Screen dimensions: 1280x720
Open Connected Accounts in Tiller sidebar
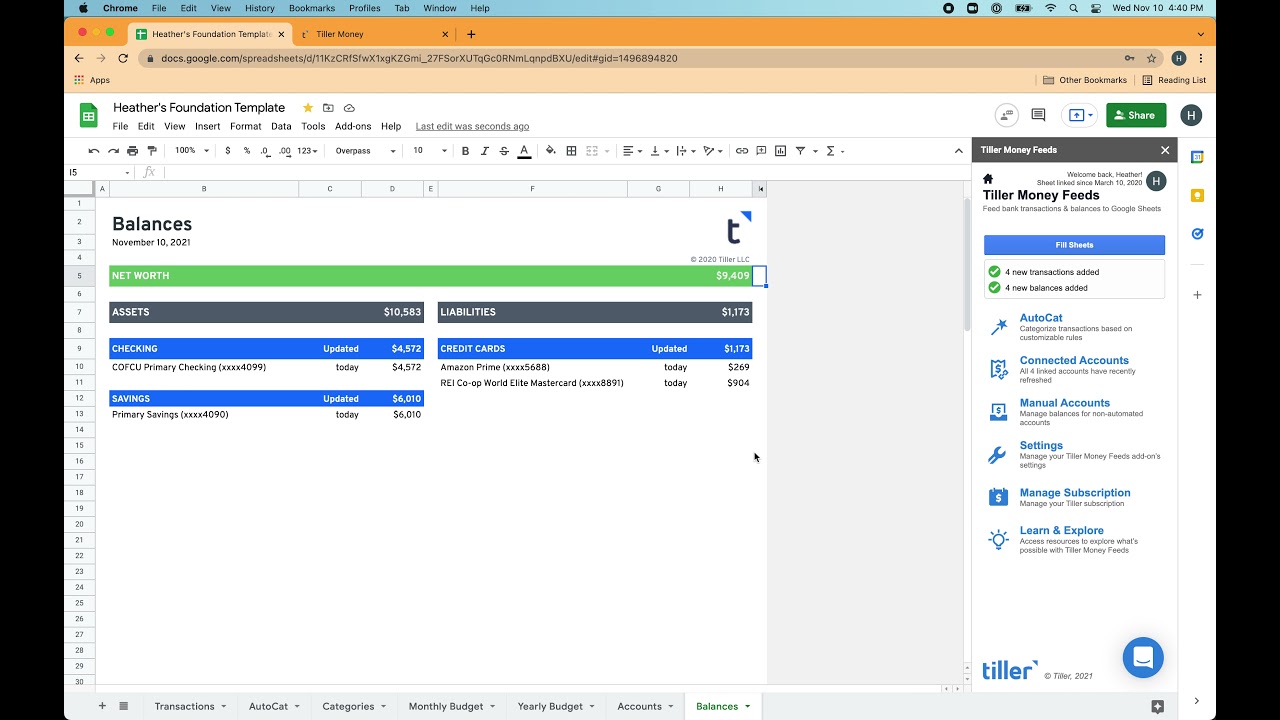coord(1074,360)
